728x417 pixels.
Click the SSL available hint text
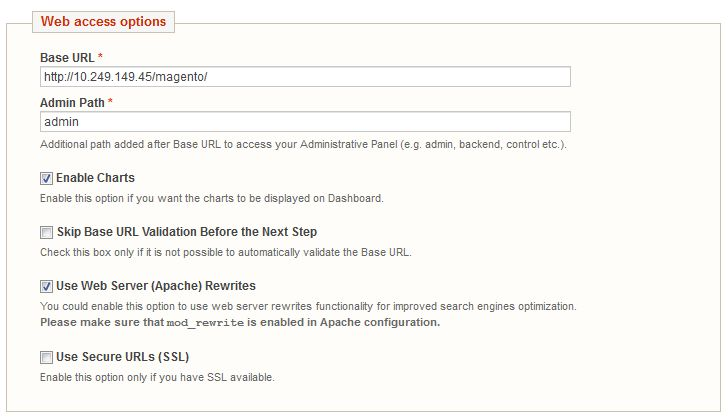tap(157, 377)
